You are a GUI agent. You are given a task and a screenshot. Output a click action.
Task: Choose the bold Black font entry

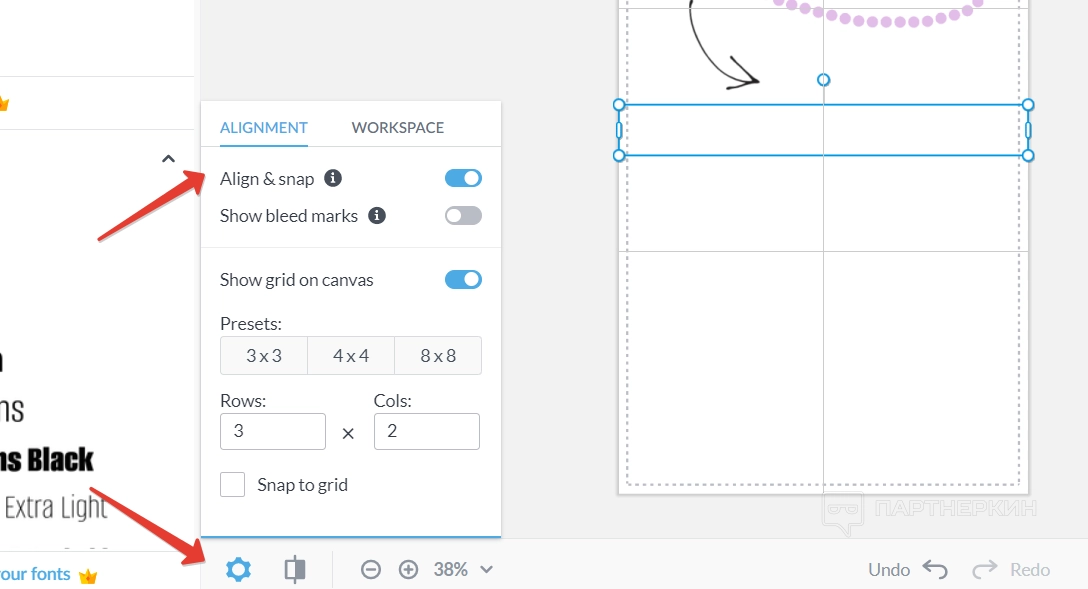click(46, 460)
